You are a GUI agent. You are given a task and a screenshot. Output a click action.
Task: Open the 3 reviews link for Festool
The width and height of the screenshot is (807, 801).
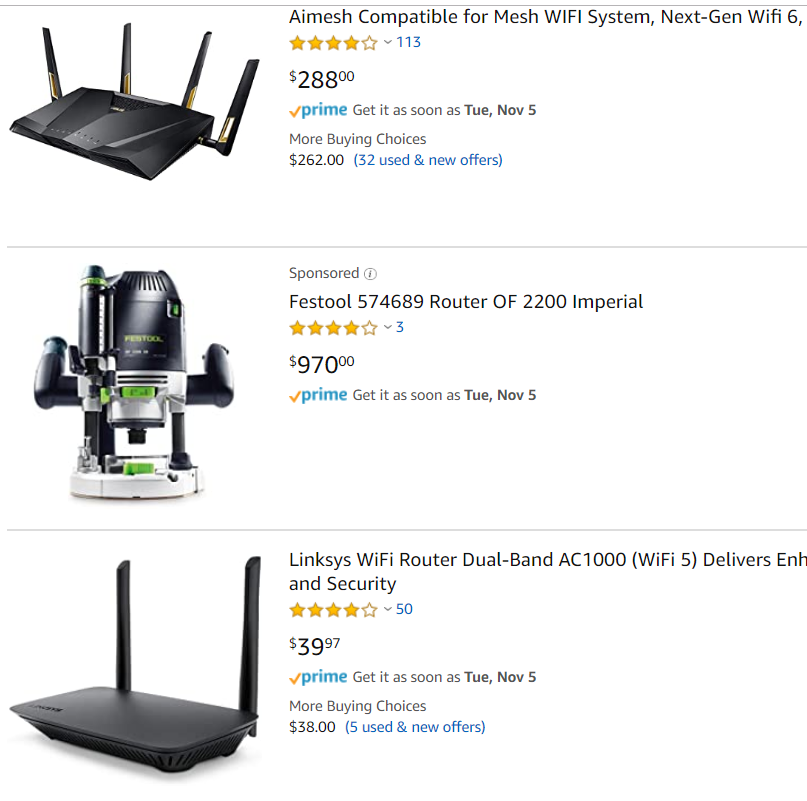399,327
